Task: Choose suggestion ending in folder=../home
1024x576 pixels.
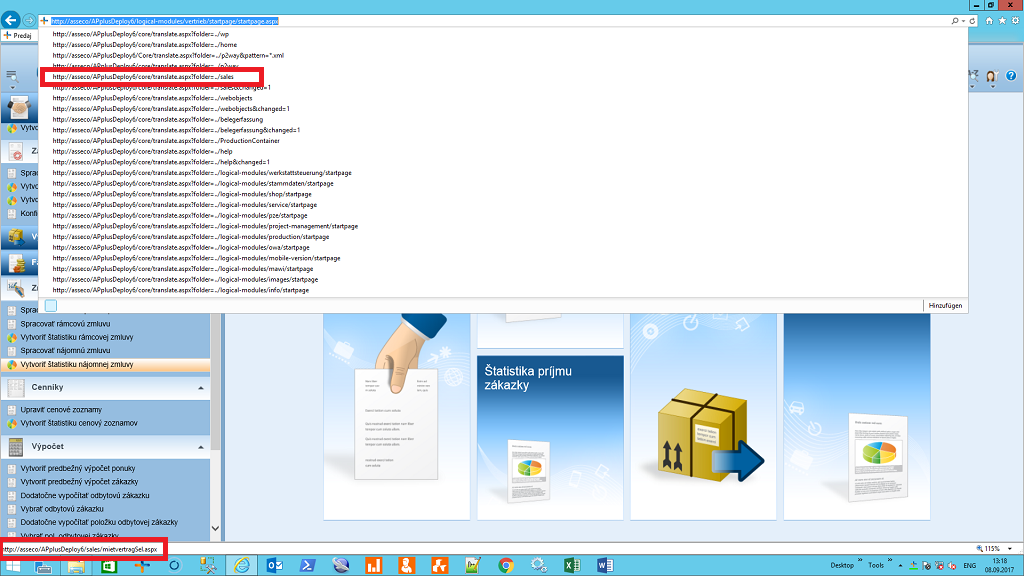Action: click(144, 44)
